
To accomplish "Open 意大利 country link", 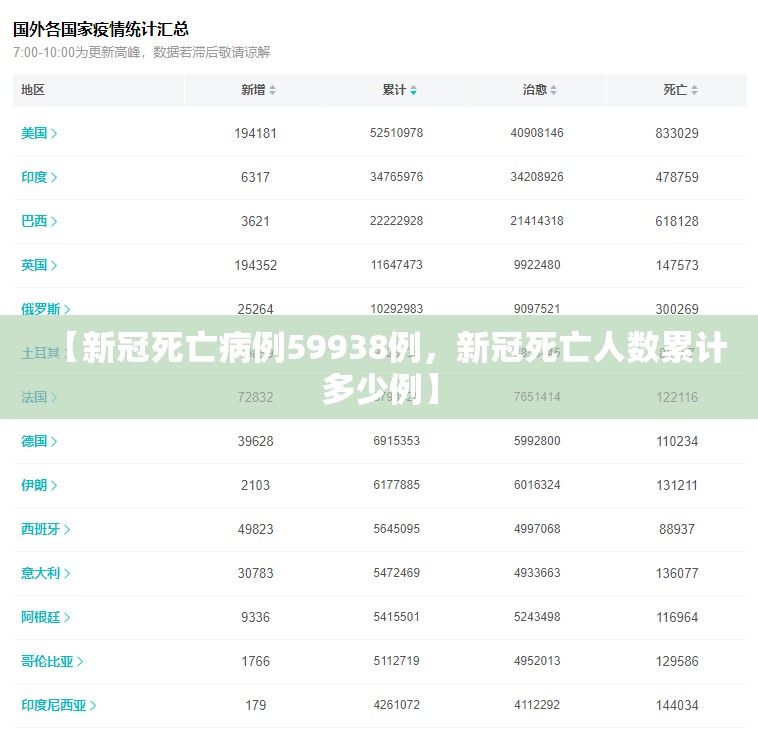I will [46, 573].
